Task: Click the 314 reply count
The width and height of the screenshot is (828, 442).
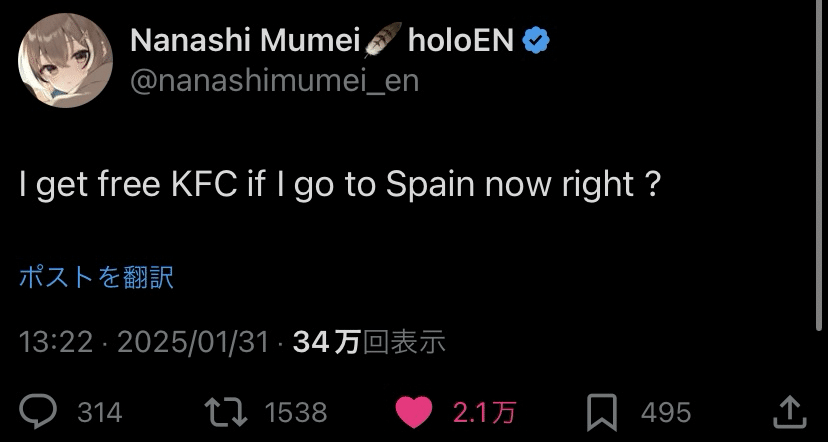Action: tap(100, 412)
